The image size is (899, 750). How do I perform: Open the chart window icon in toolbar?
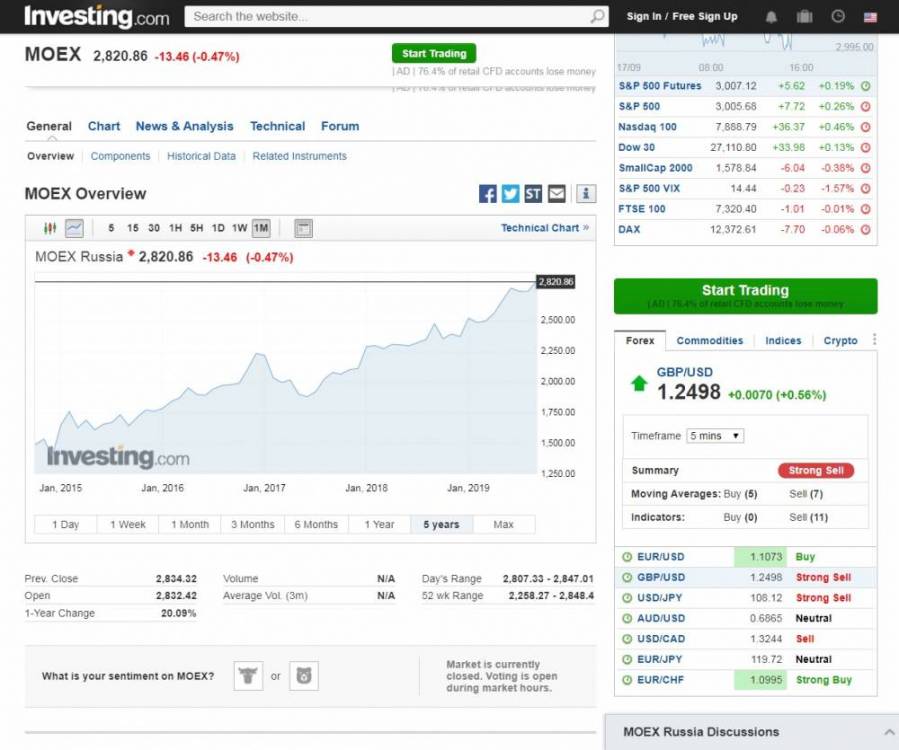pos(303,228)
